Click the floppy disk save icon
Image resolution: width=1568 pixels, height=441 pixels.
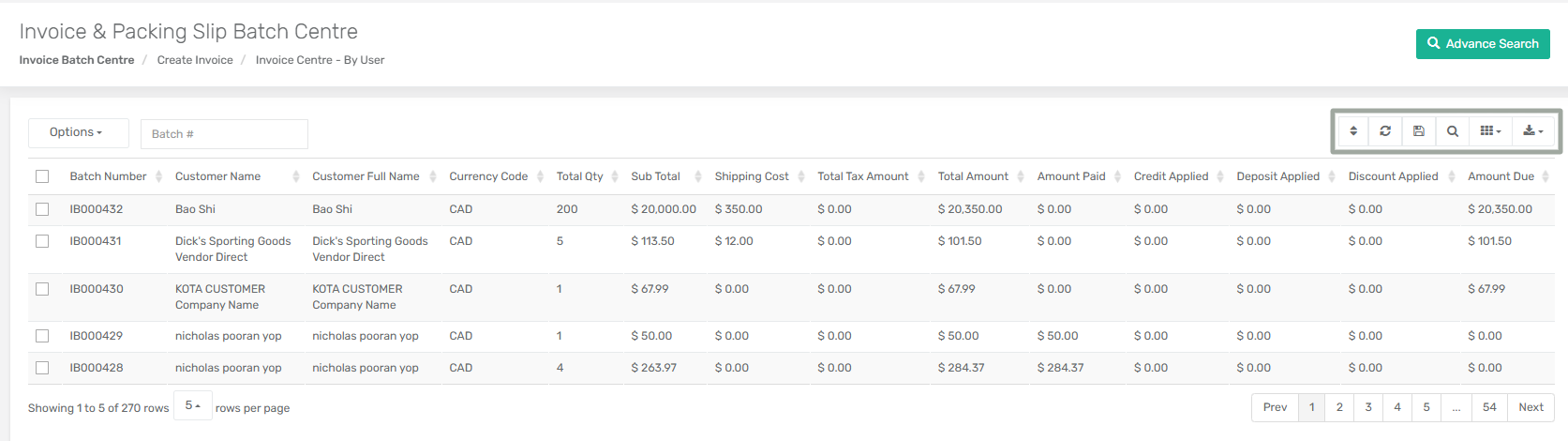coord(1419,131)
